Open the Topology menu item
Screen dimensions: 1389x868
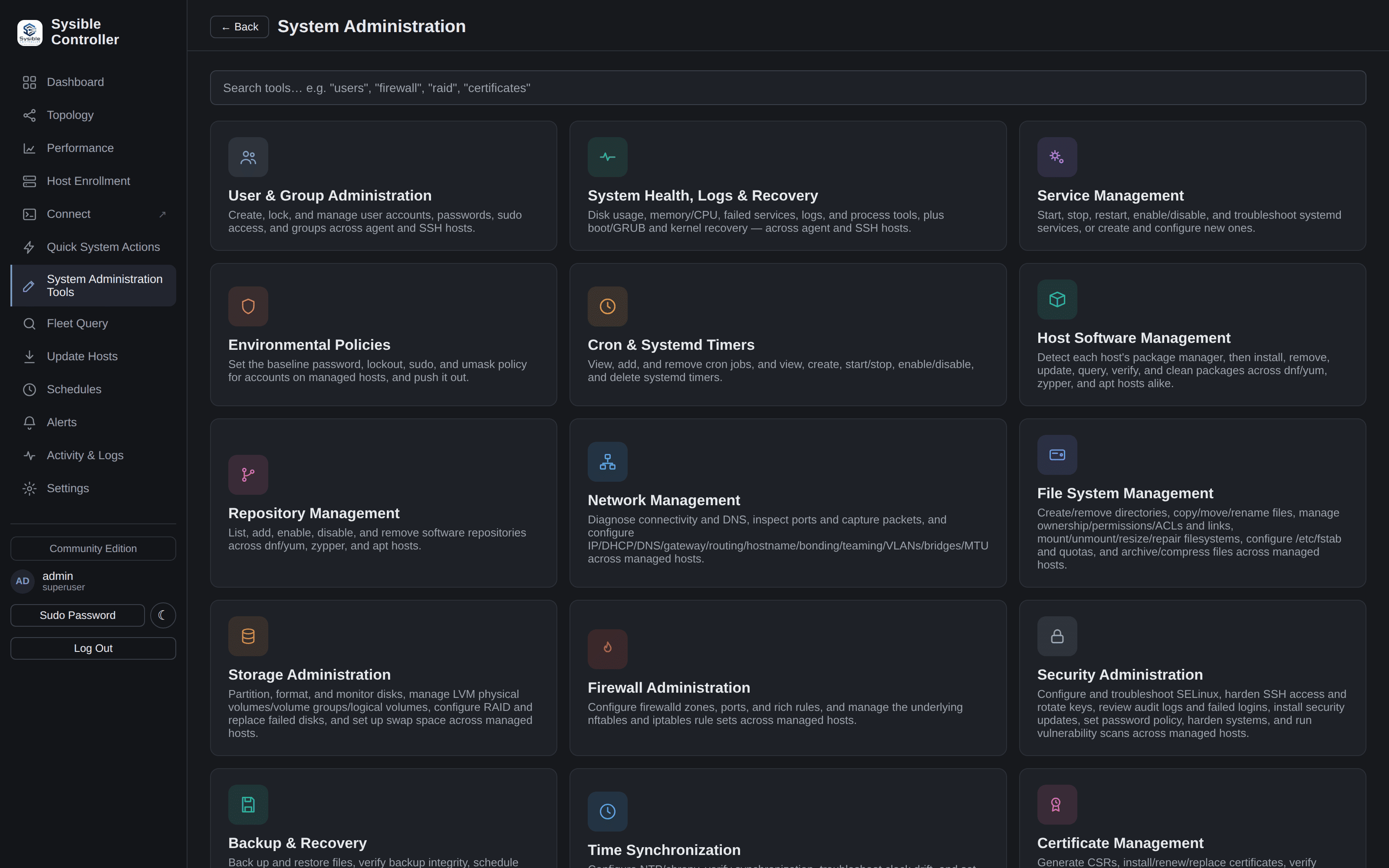click(93, 115)
